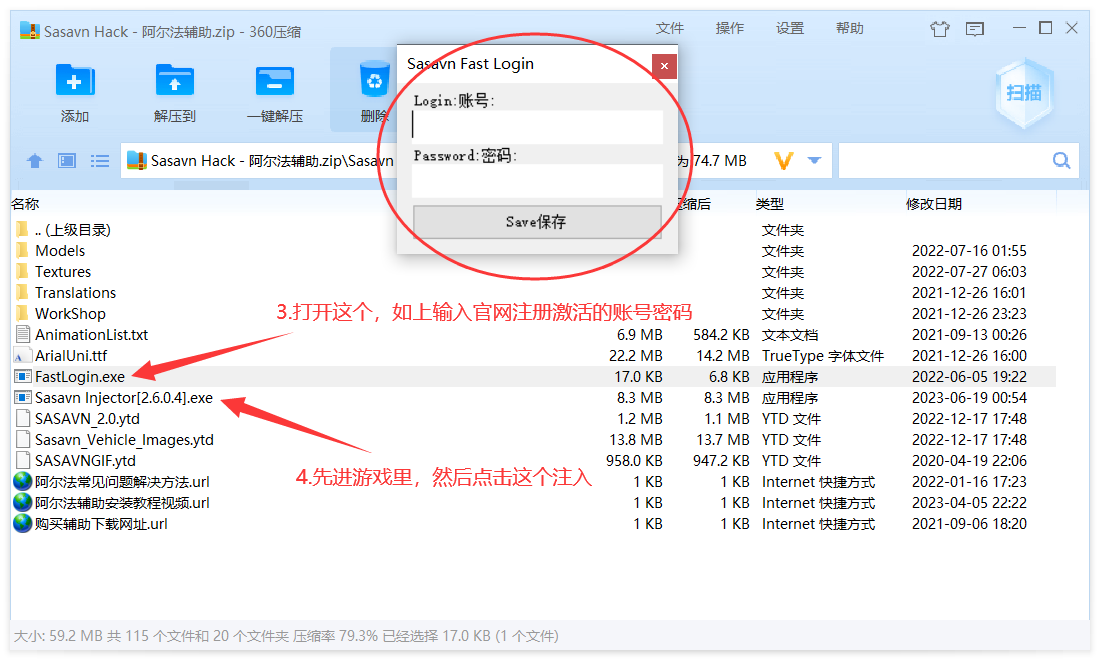Open the 帮助 menu
This screenshot has width=1100, height=660.
point(850,28)
